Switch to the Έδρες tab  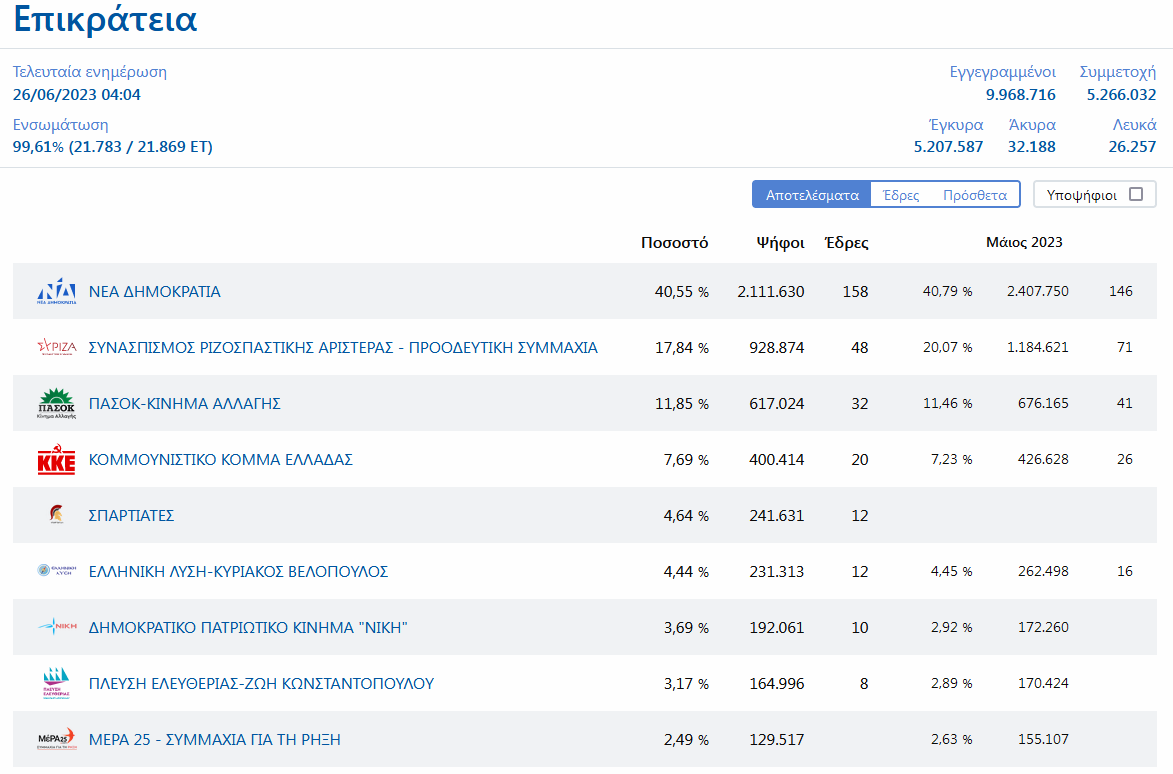[901, 195]
